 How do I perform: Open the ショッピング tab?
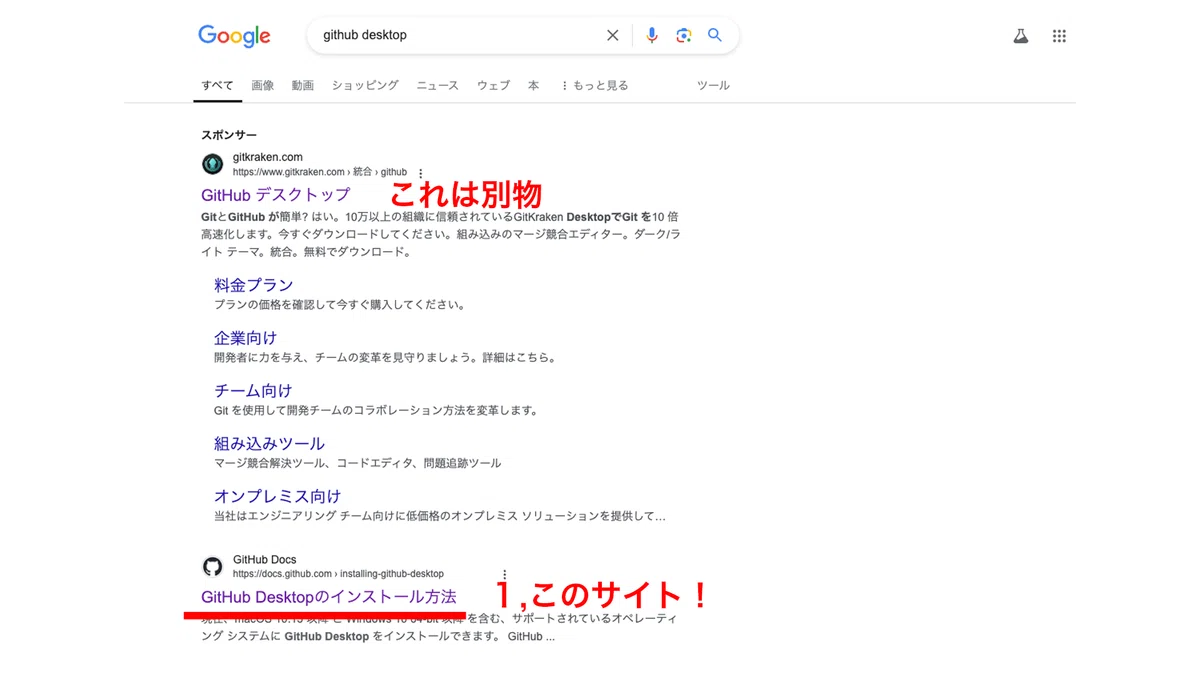(365, 86)
